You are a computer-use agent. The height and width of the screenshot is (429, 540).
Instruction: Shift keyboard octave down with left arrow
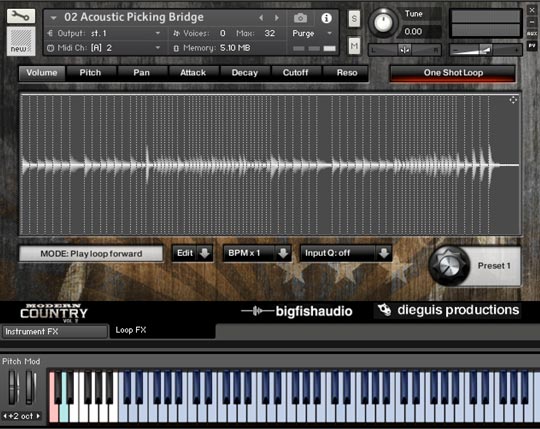(5, 416)
